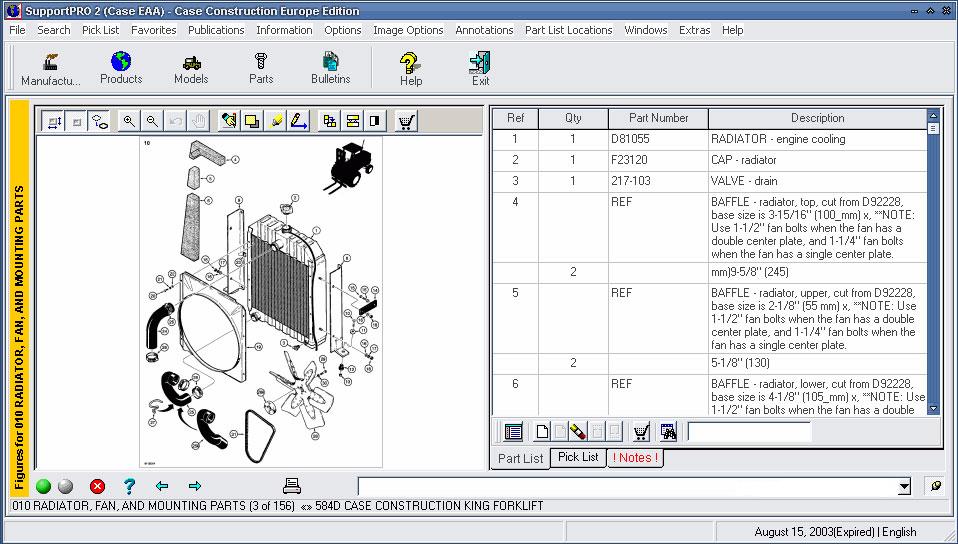Open the Annotations menu
958x544 pixels.
[484, 30]
